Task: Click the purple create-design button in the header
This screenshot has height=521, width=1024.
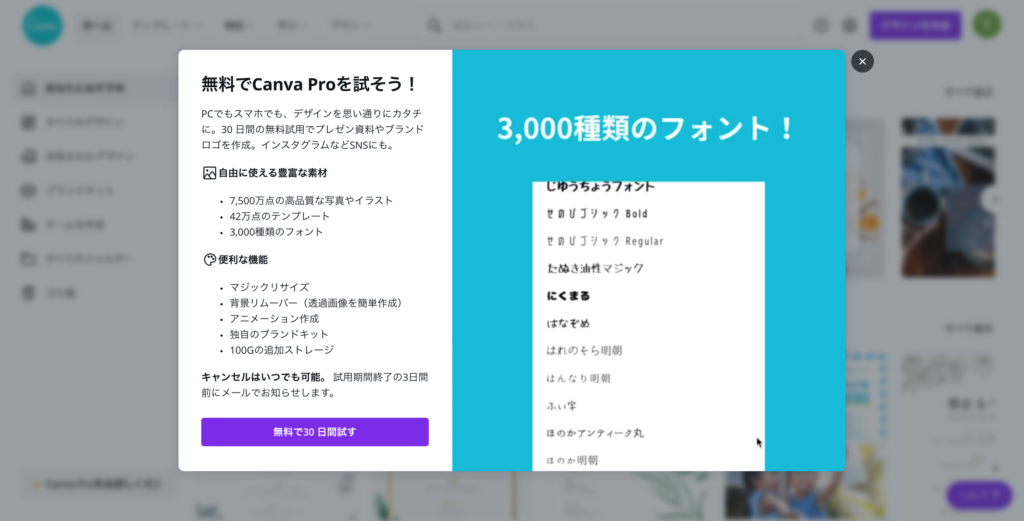Action: click(x=915, y=25)
